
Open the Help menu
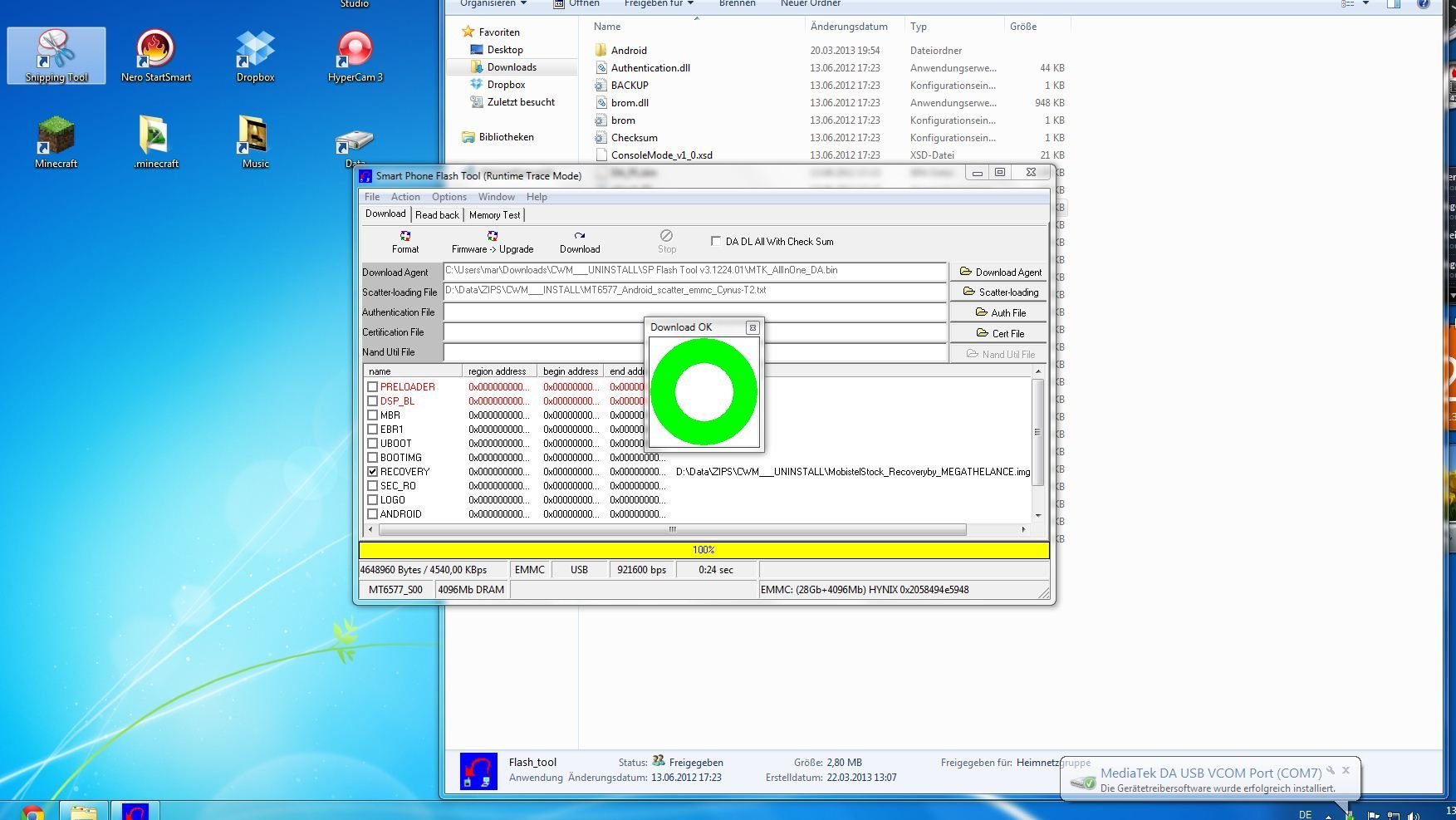[537, 197]
